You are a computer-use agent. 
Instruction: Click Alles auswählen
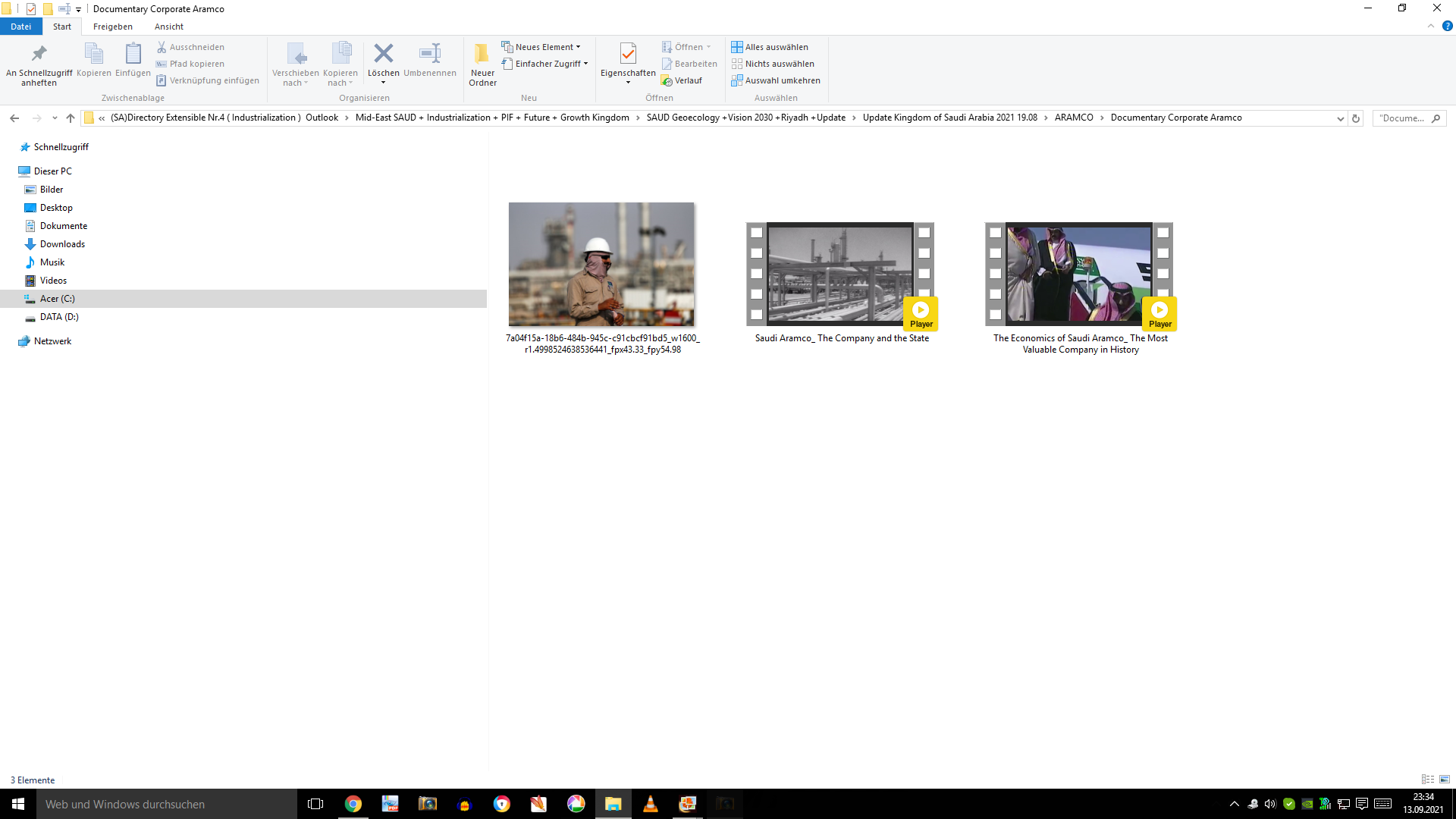click(770, 47)
